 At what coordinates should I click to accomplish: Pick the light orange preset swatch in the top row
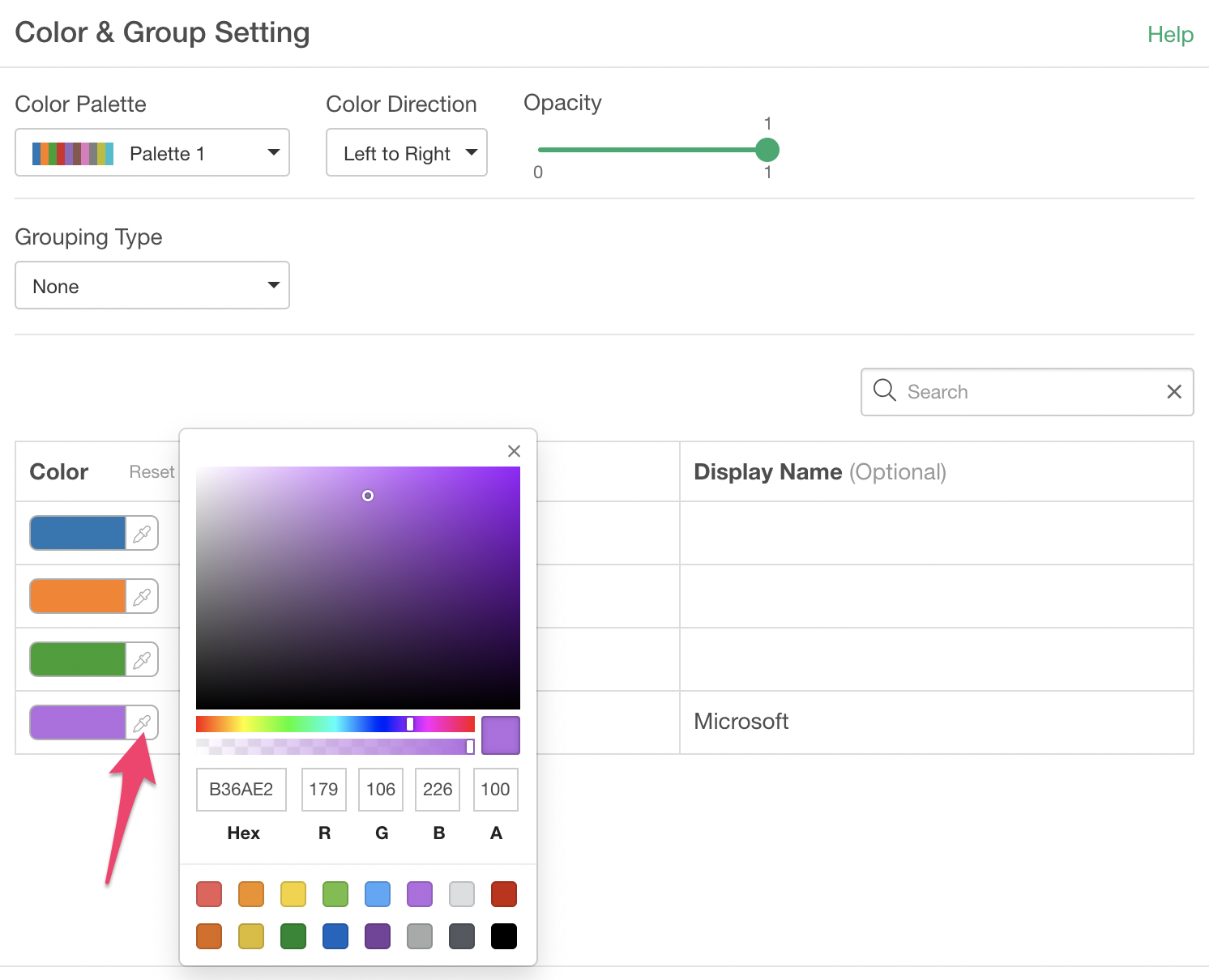[251, 894]
